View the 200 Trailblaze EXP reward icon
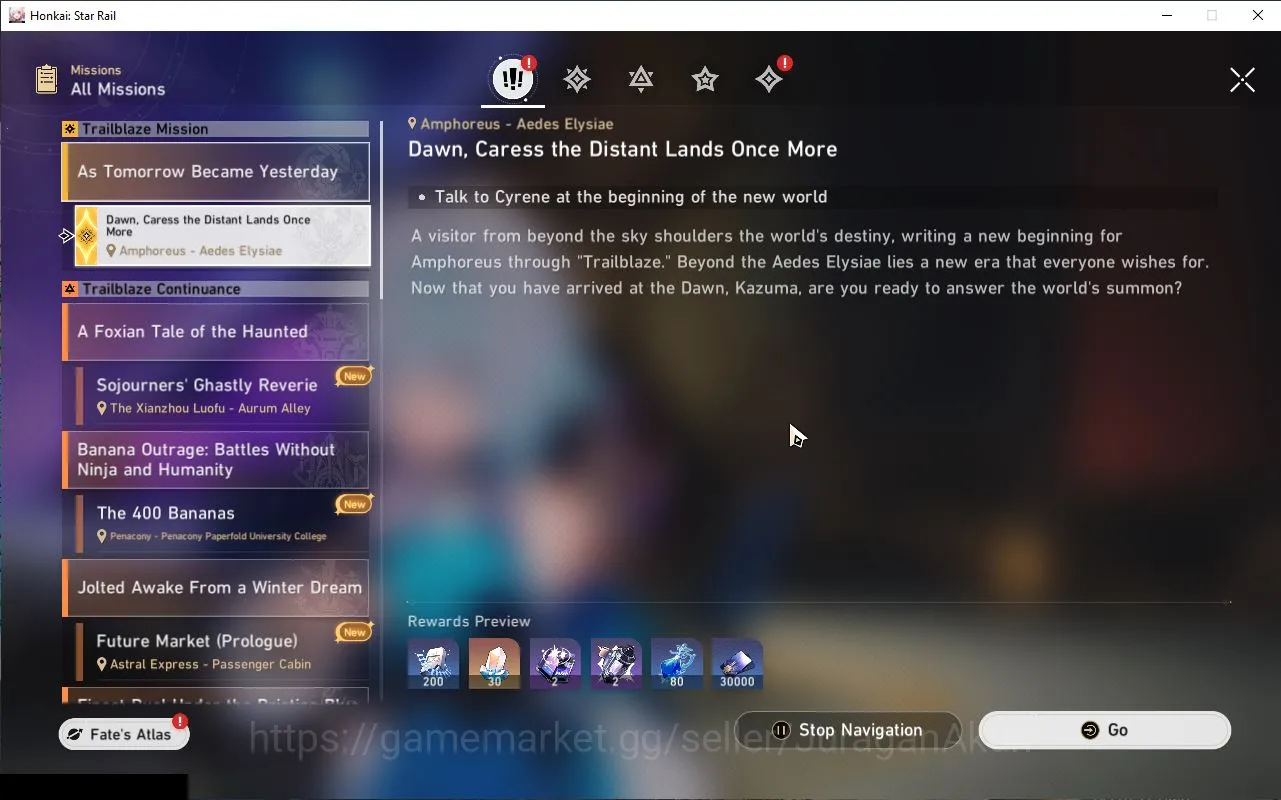Viewport: 1281px width, 800px height. pos(433,664)
